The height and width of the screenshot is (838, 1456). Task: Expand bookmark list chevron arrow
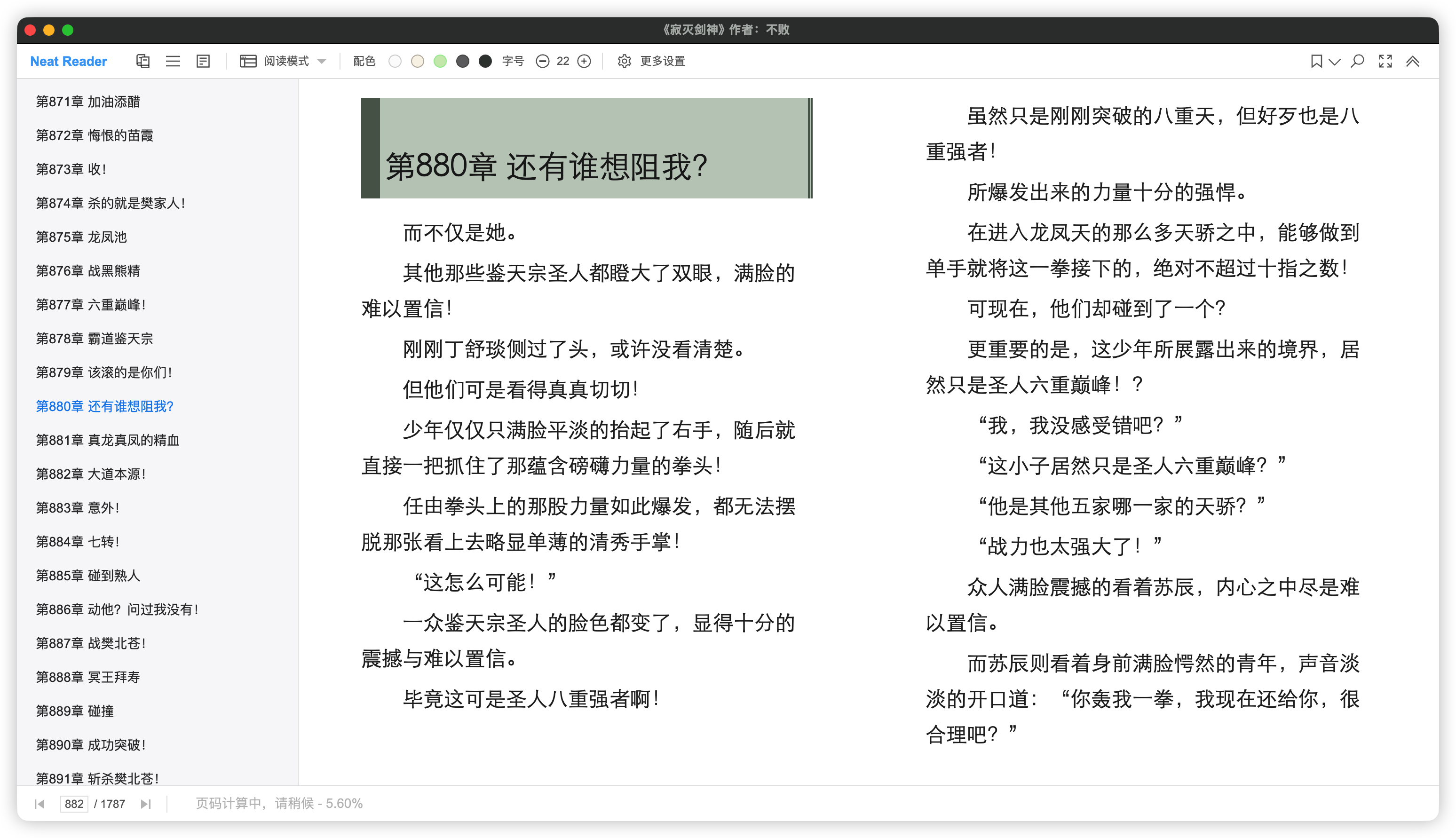pyautogui.click(x=1335, y=61)
